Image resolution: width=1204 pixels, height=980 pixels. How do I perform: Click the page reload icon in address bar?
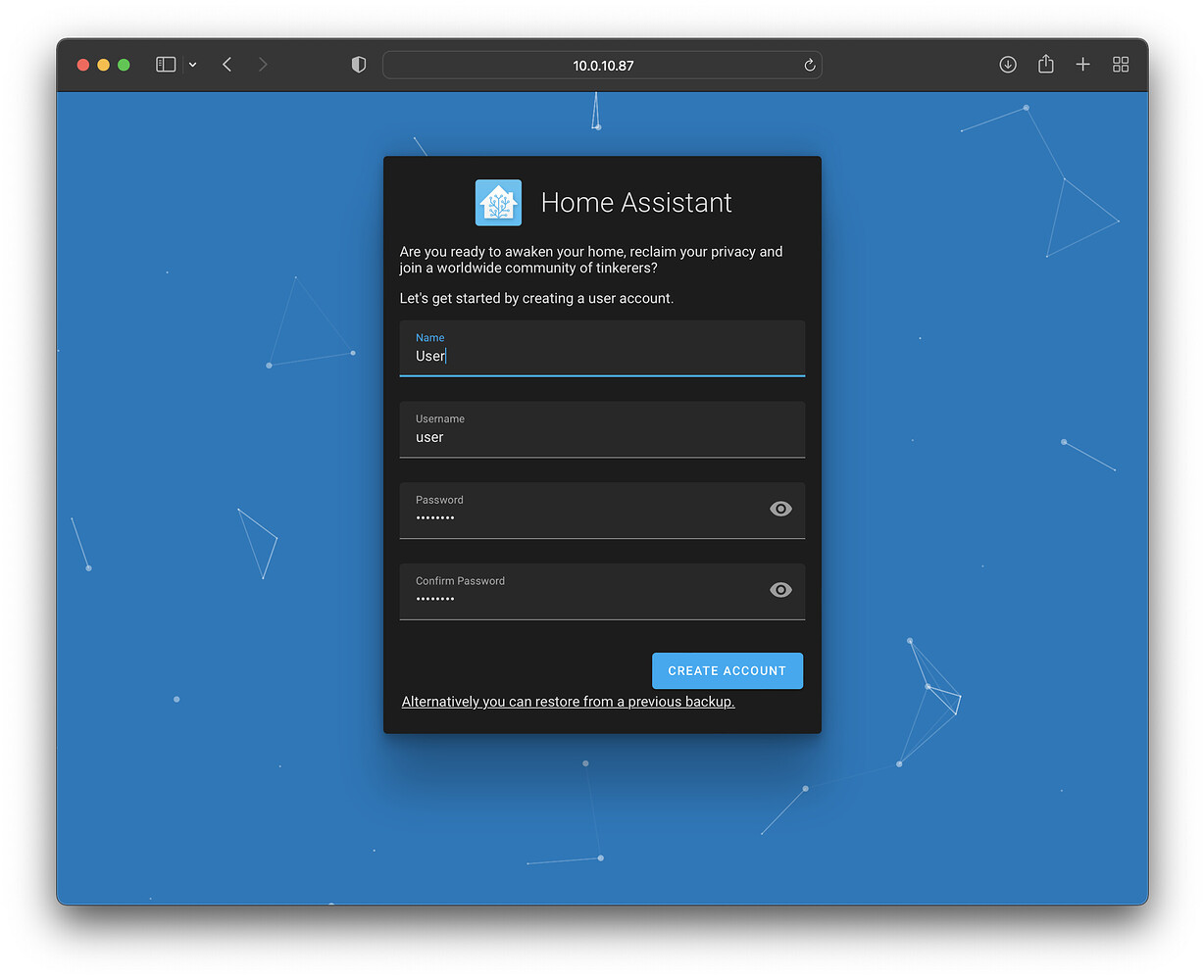point(809,65)
